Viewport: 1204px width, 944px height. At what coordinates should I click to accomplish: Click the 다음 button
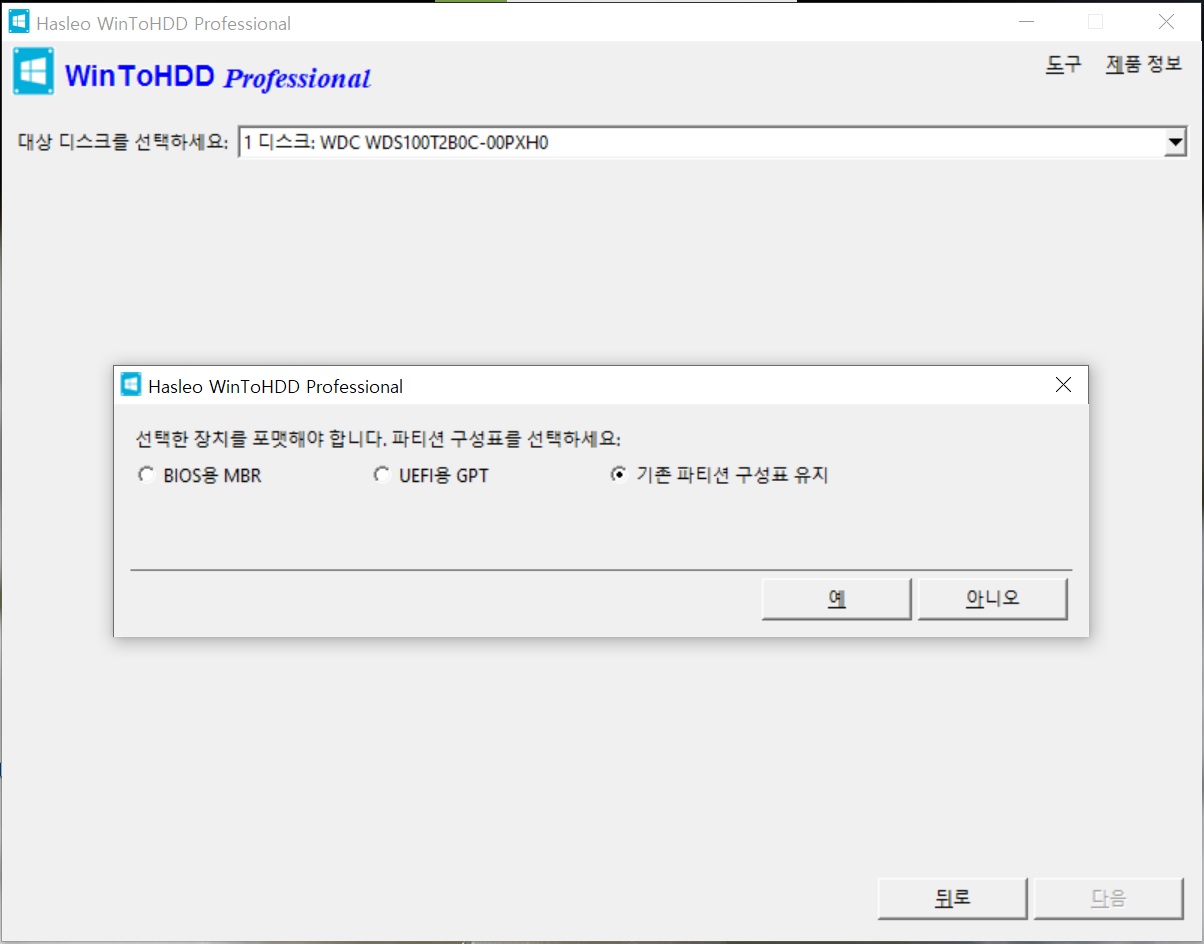click(1108, 898)
